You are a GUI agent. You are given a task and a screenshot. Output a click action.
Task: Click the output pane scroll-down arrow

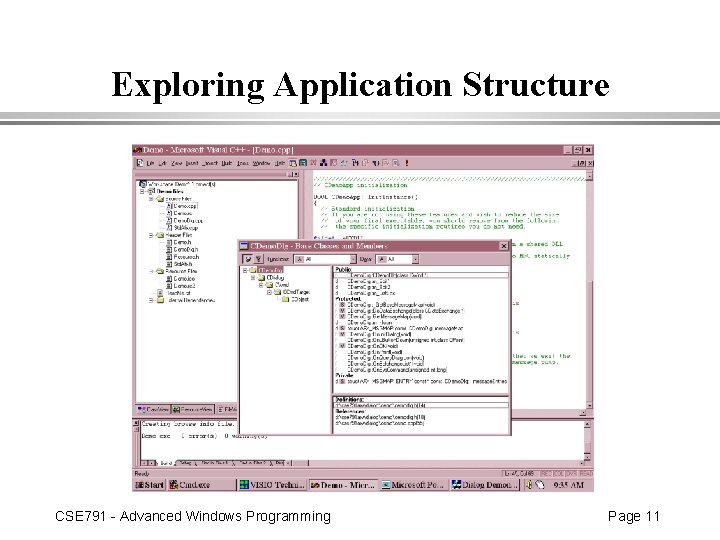pyautogui.click(x=587, y=457)
